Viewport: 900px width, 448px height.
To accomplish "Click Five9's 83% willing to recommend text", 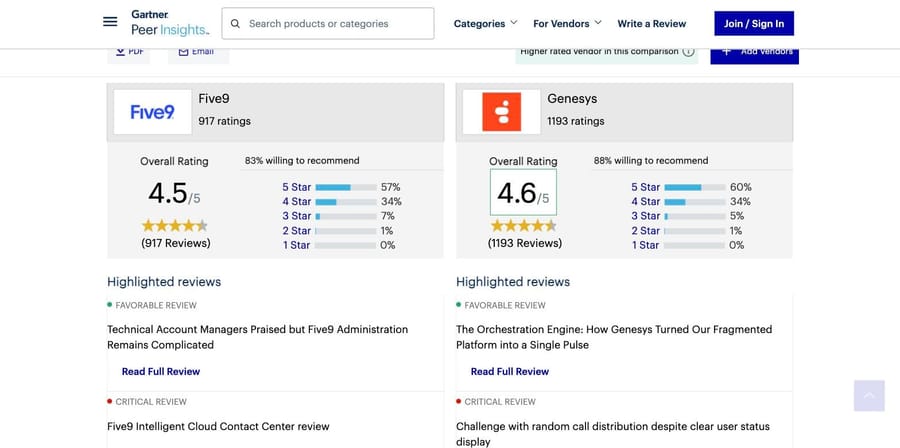I will tap(302, 161).
